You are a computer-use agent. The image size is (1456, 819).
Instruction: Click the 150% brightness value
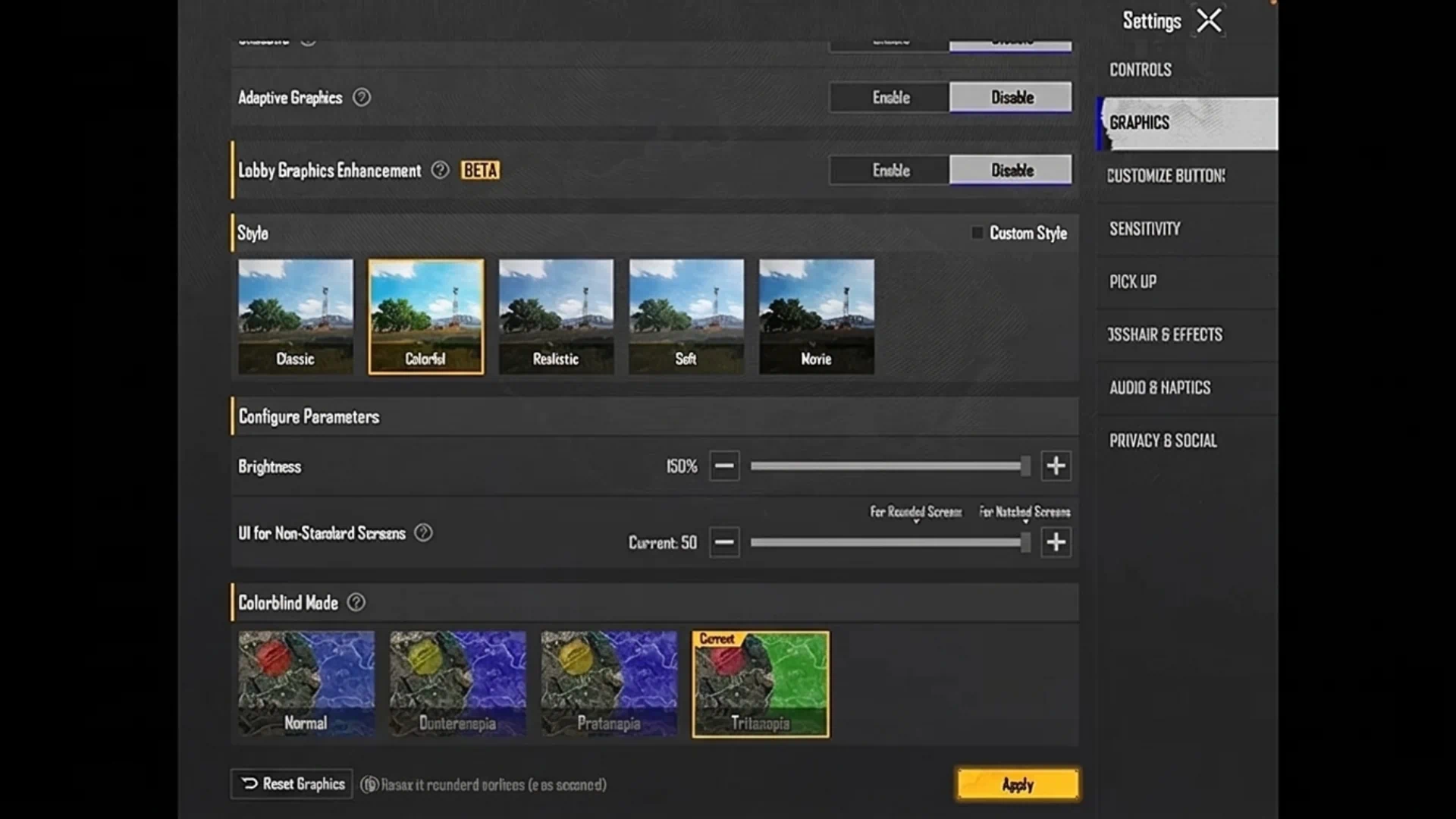point(682,466)
